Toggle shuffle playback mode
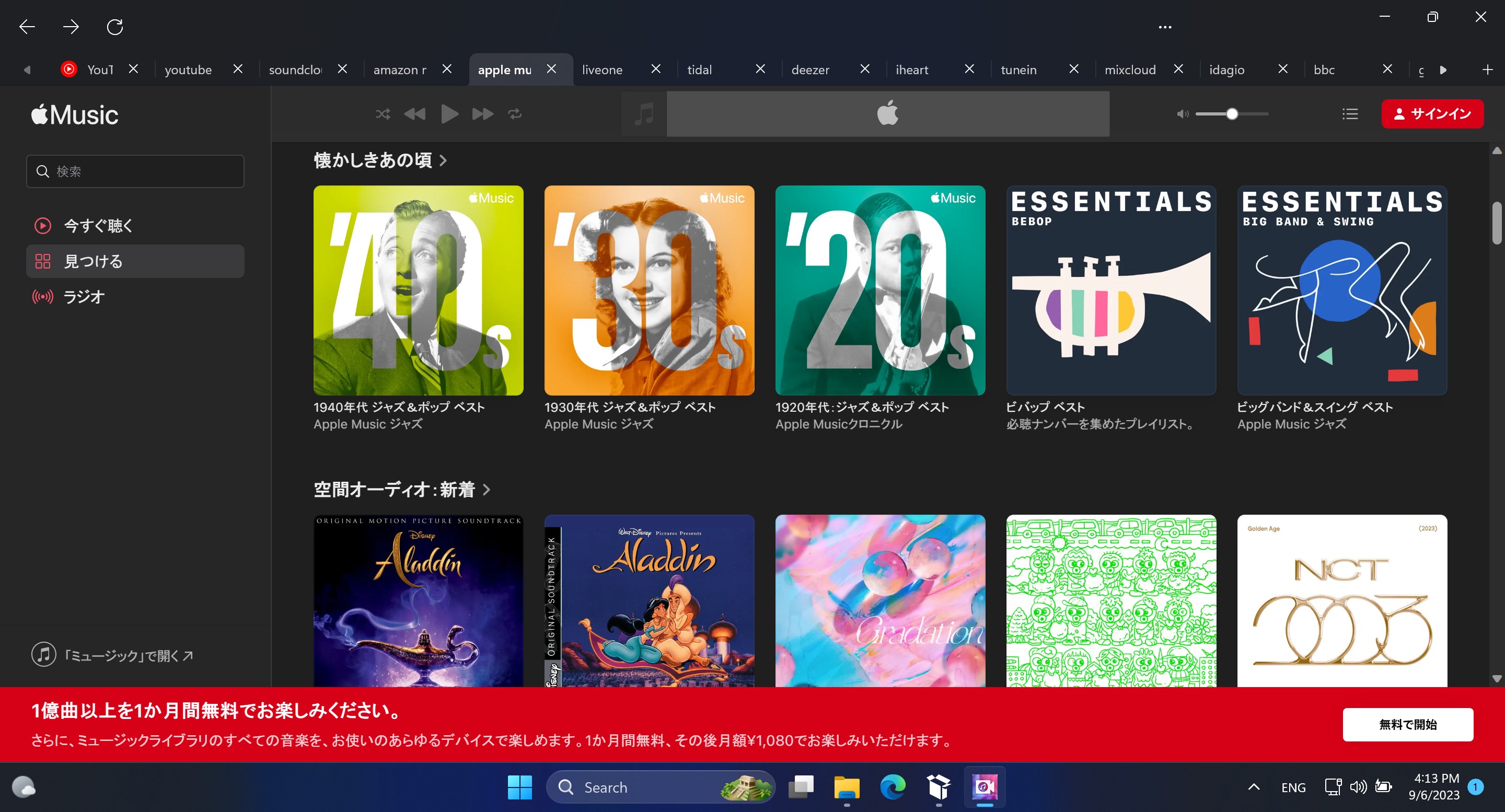This screenshot has height=812, width=1505. point(383,113)
